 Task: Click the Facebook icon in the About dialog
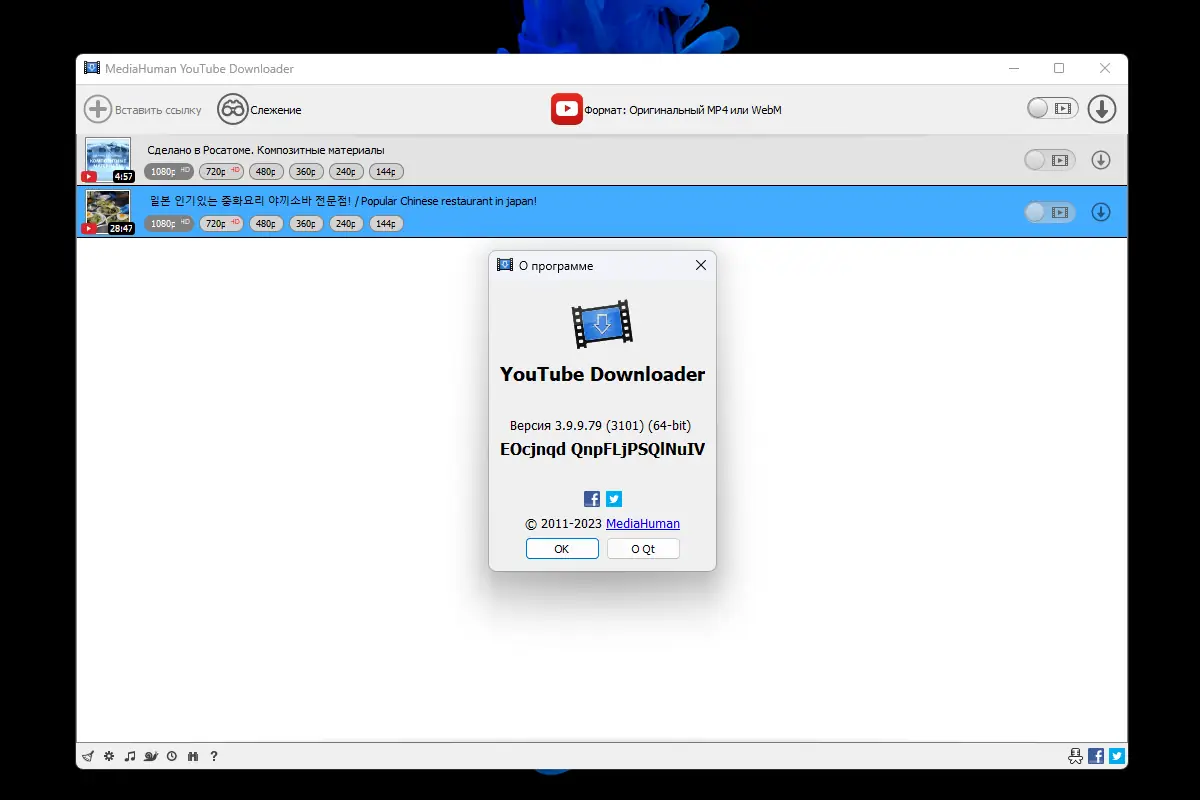point(591,498)
